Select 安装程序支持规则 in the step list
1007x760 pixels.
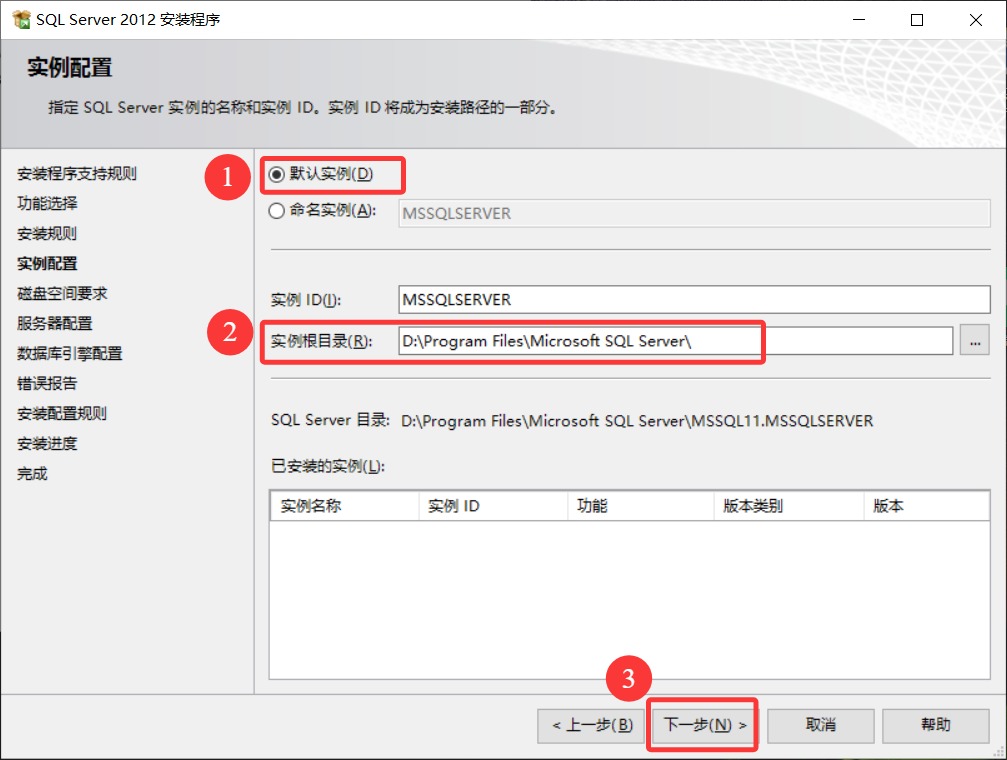(x=76, y=173)
